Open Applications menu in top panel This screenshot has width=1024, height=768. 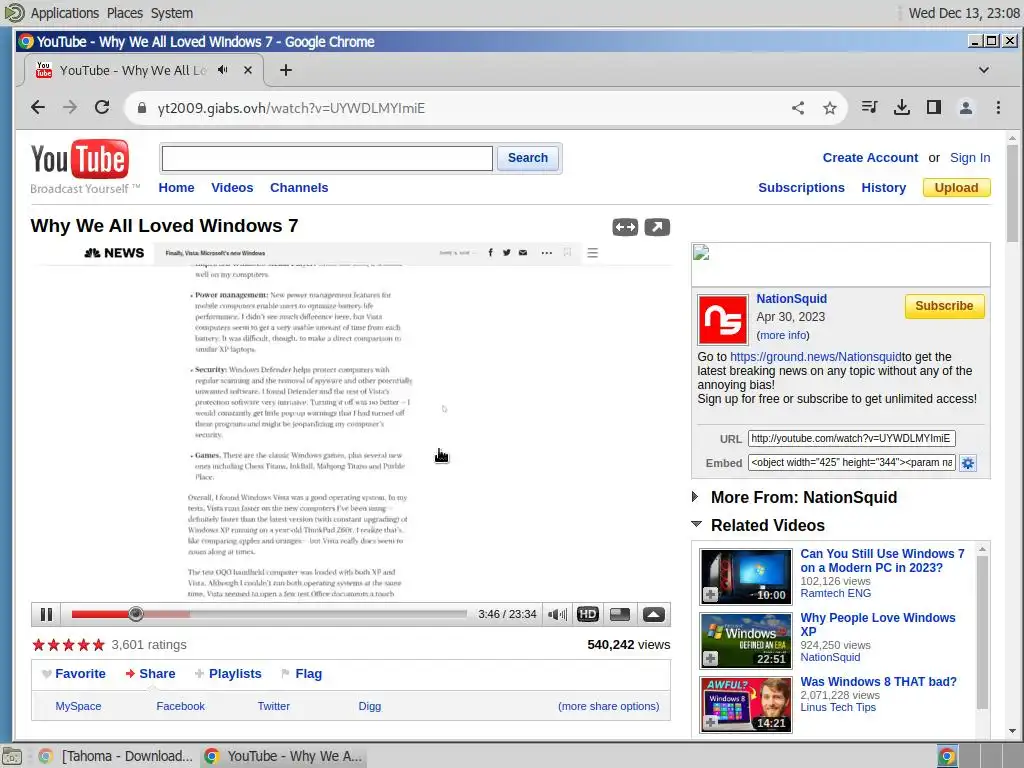pos(65,13)
